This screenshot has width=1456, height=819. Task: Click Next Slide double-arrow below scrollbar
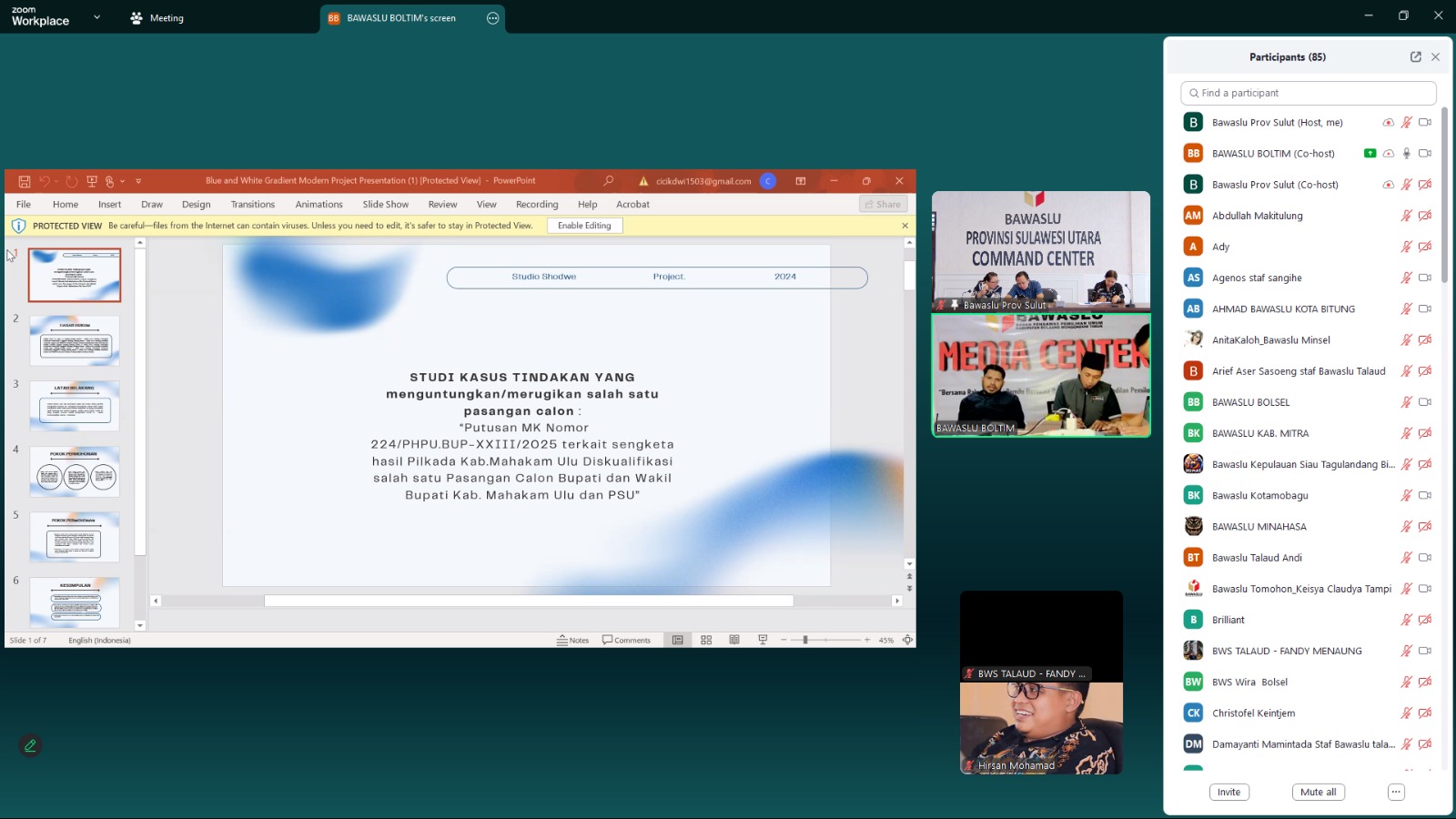tap(909, 589)
